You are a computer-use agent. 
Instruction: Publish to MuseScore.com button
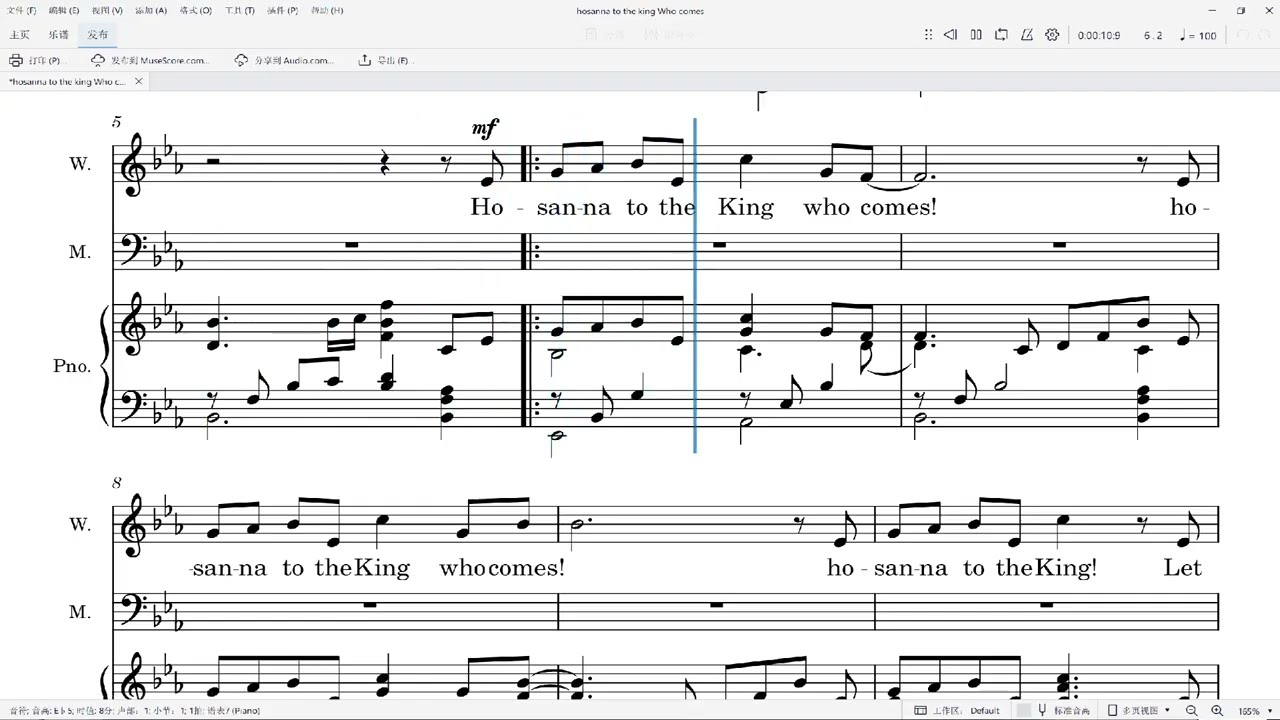(150, 60)
